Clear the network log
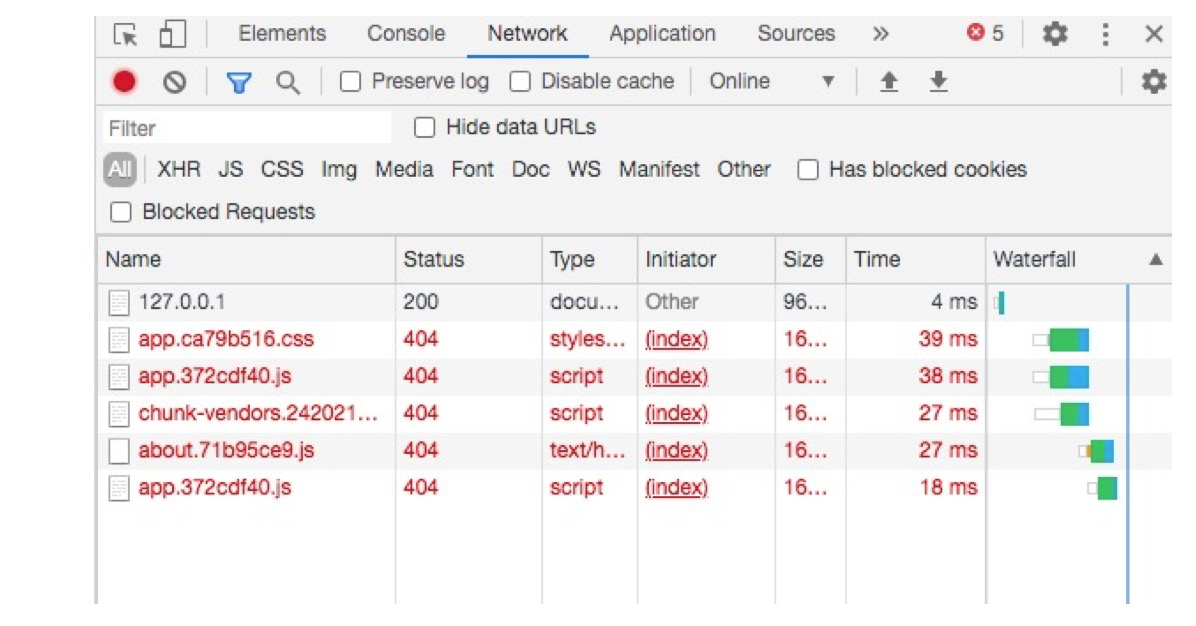The height and width of the screenshot is (626, 1196). 175,82
